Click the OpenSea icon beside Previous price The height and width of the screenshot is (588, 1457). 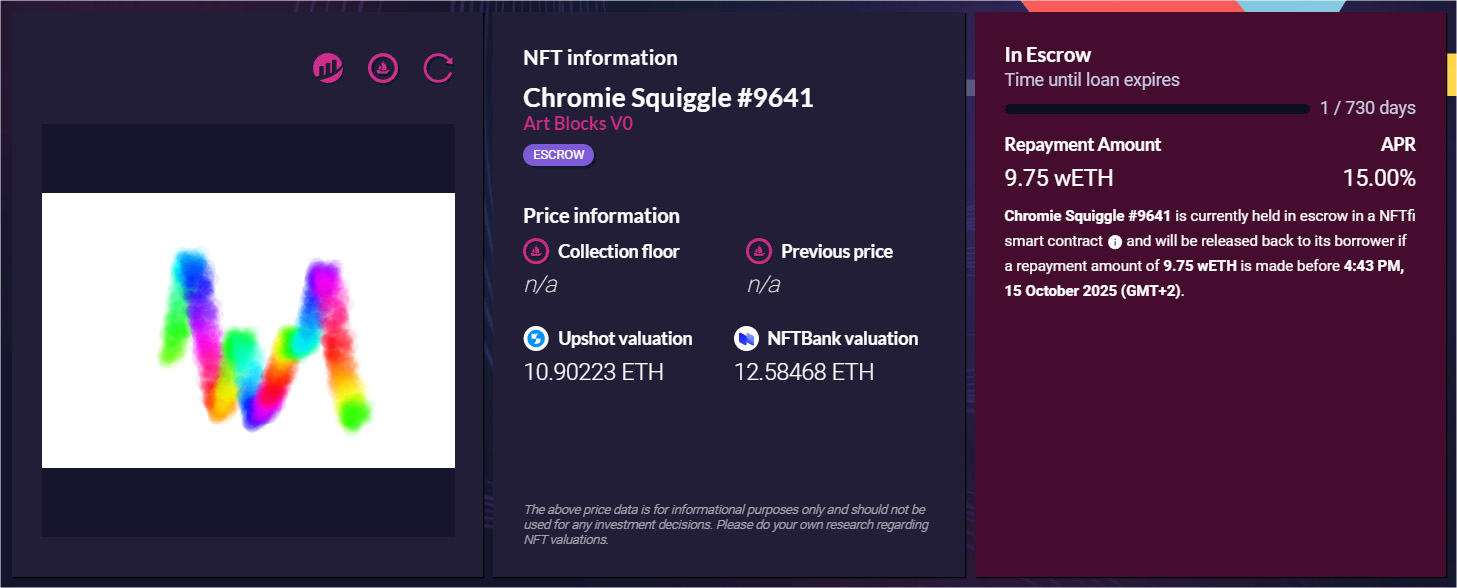point(759,251)
